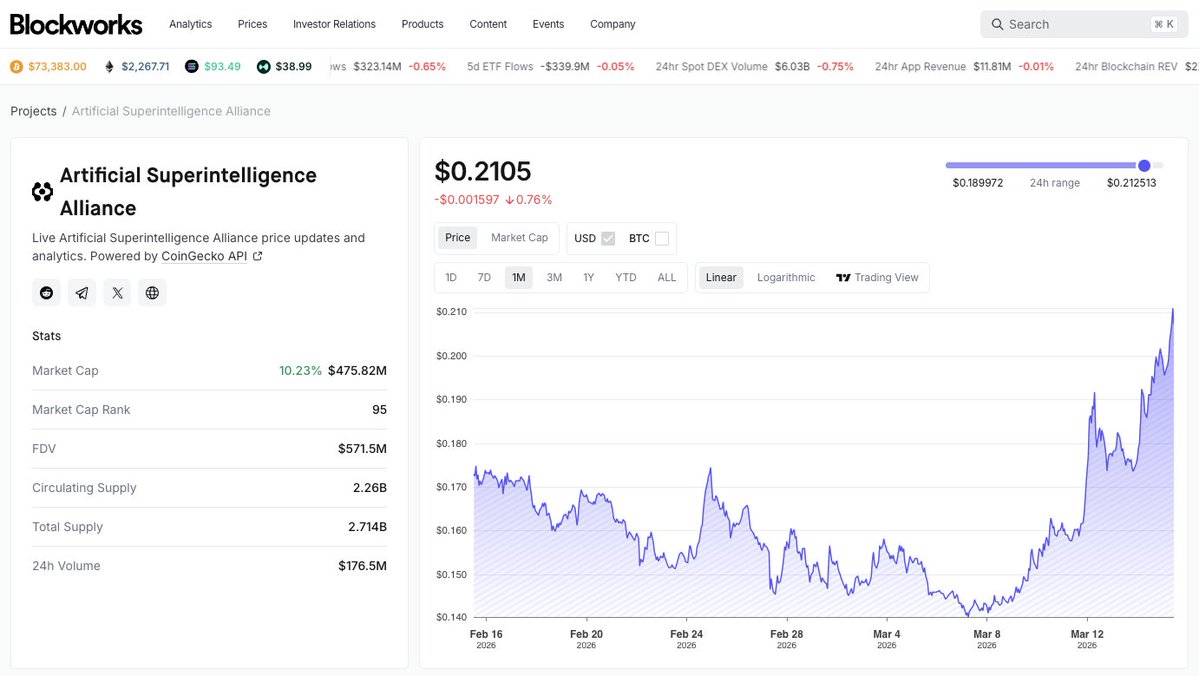
Task: Enable the USD currency checkbox
Action: tap(608, 239)
